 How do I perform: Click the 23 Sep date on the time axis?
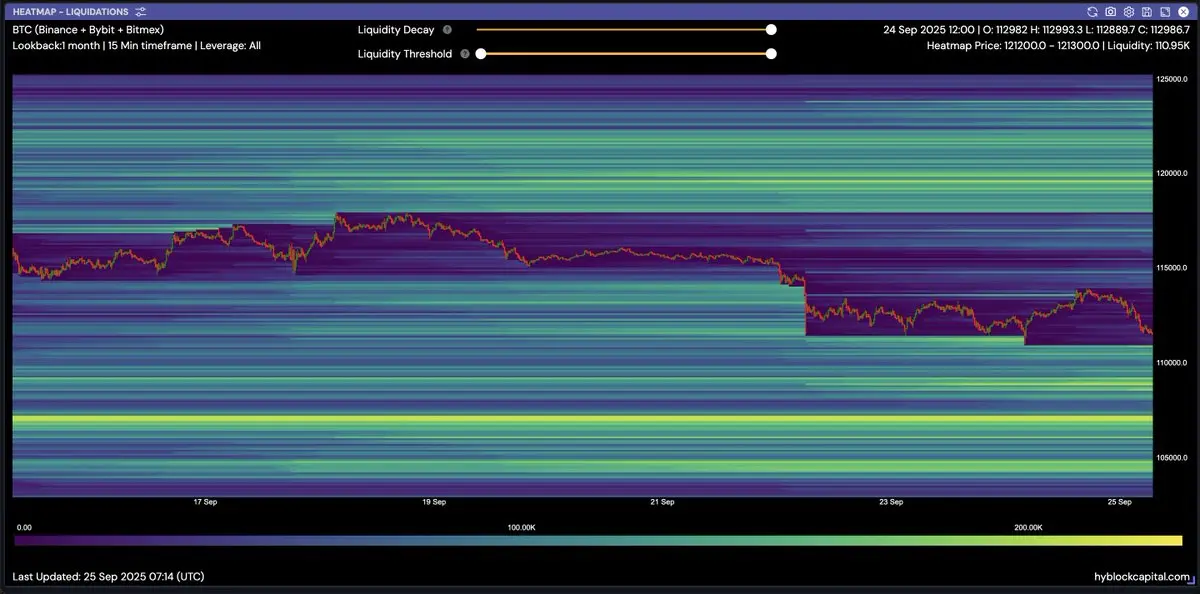pyautogui.click(x=890, y=502)
